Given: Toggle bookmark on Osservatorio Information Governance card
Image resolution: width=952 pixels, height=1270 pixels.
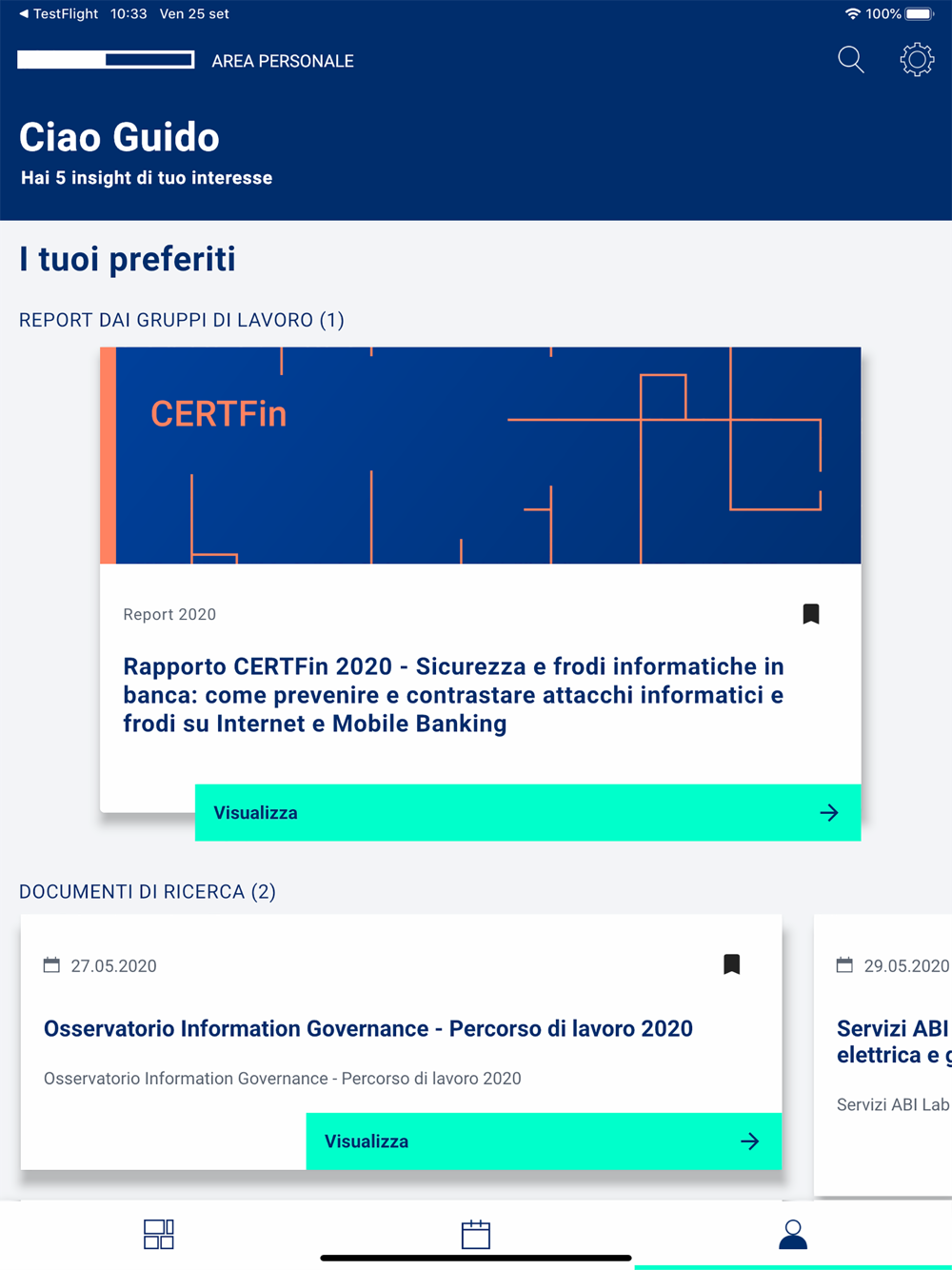Looking at the screenshot, I should pos(731,964).
